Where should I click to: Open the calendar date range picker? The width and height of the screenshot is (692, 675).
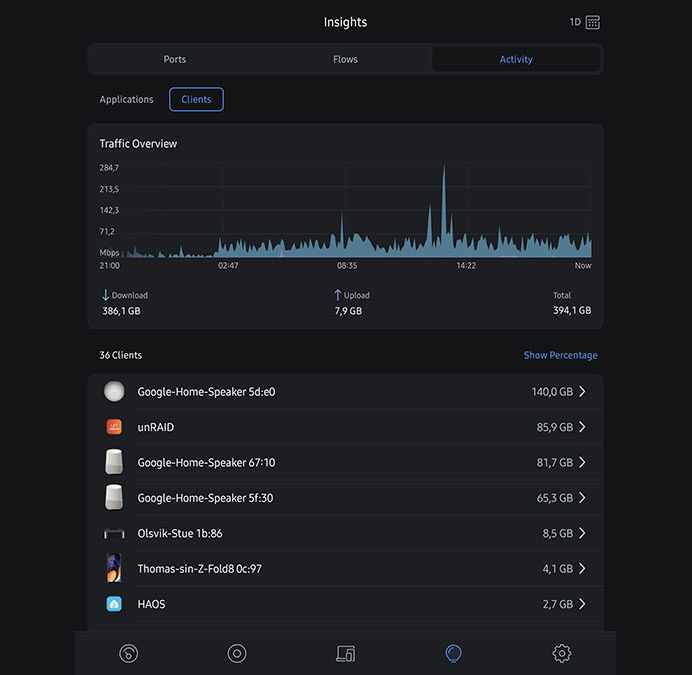click(592, 22)
